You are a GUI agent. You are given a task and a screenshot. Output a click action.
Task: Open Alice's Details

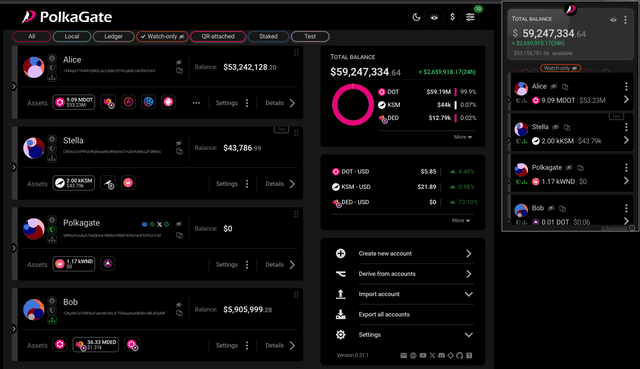(x=280, y=103)
